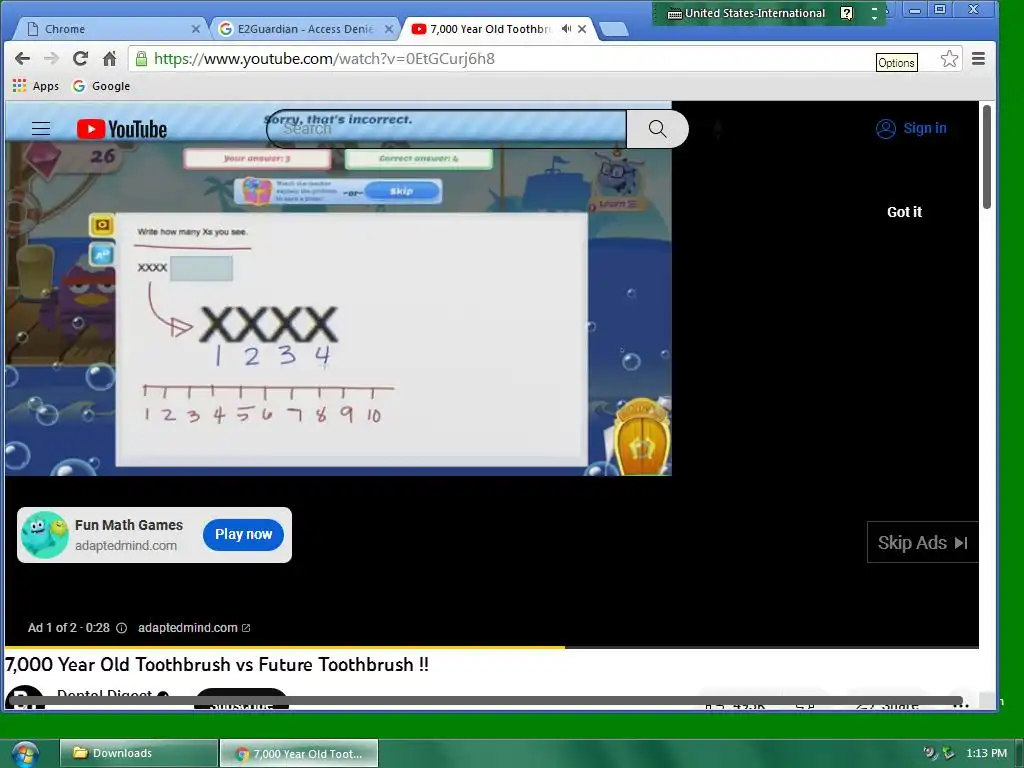Image resolution: width=1024 pixels, height=768 pixels.
Task: Open YouTube guide hamburger menu
Action: click(x=41, y=129)
